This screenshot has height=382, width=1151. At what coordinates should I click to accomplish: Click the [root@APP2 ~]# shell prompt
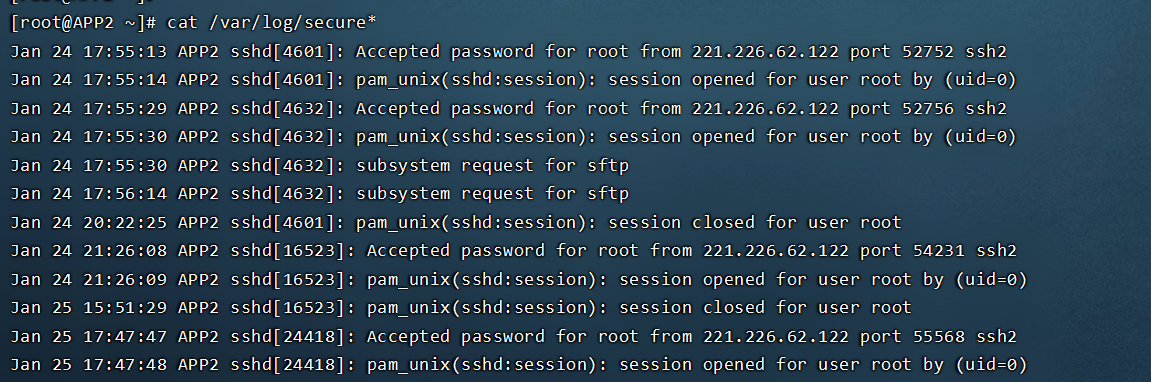84,23
